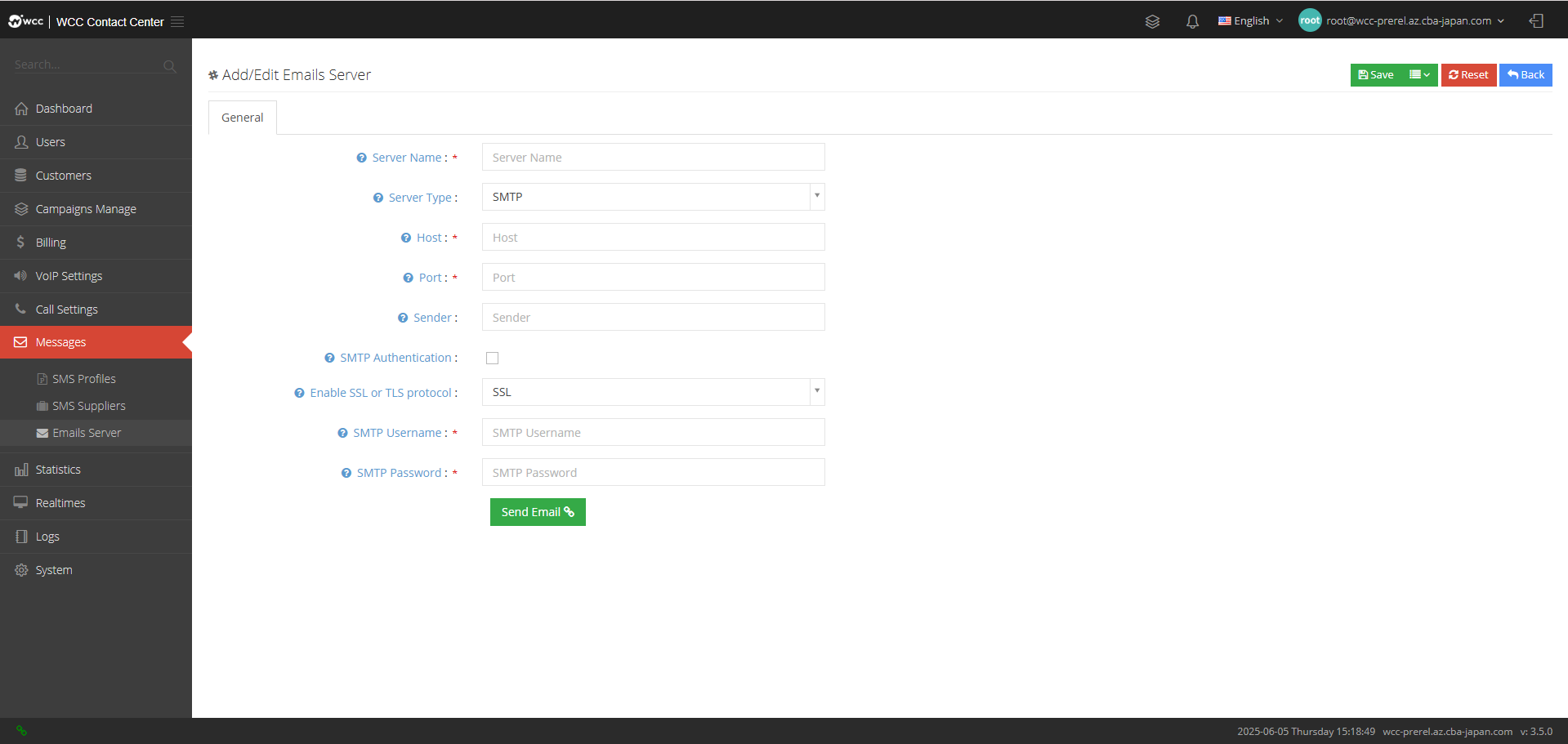Click the blue Back button
1568x744 pixels.
point(1526,75)
